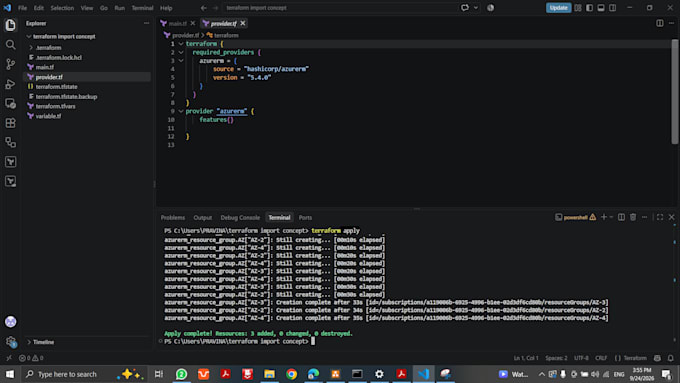Click Ln 1, Col 1 status item

[x=526, y=358]
